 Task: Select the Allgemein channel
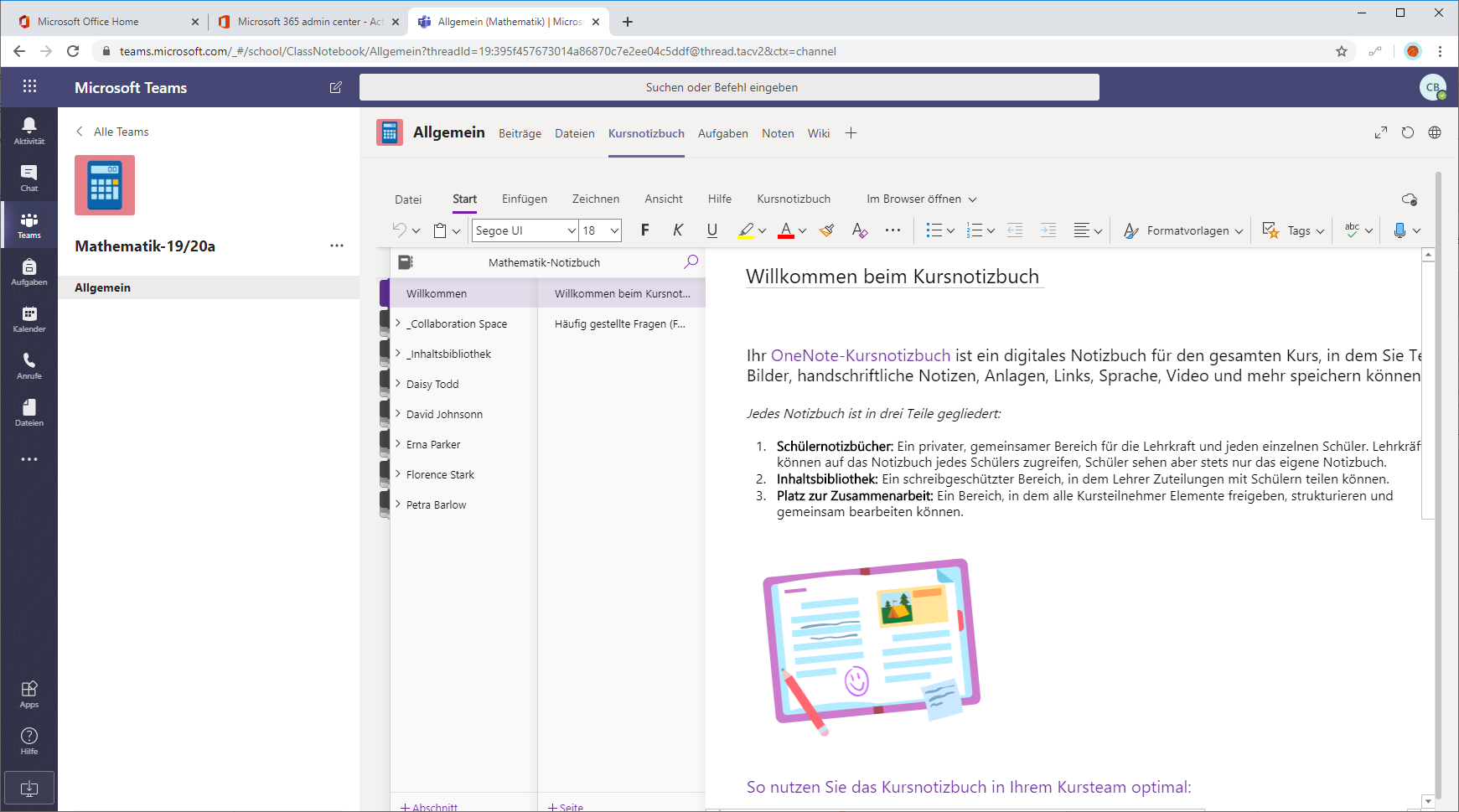tap(209, 287)
